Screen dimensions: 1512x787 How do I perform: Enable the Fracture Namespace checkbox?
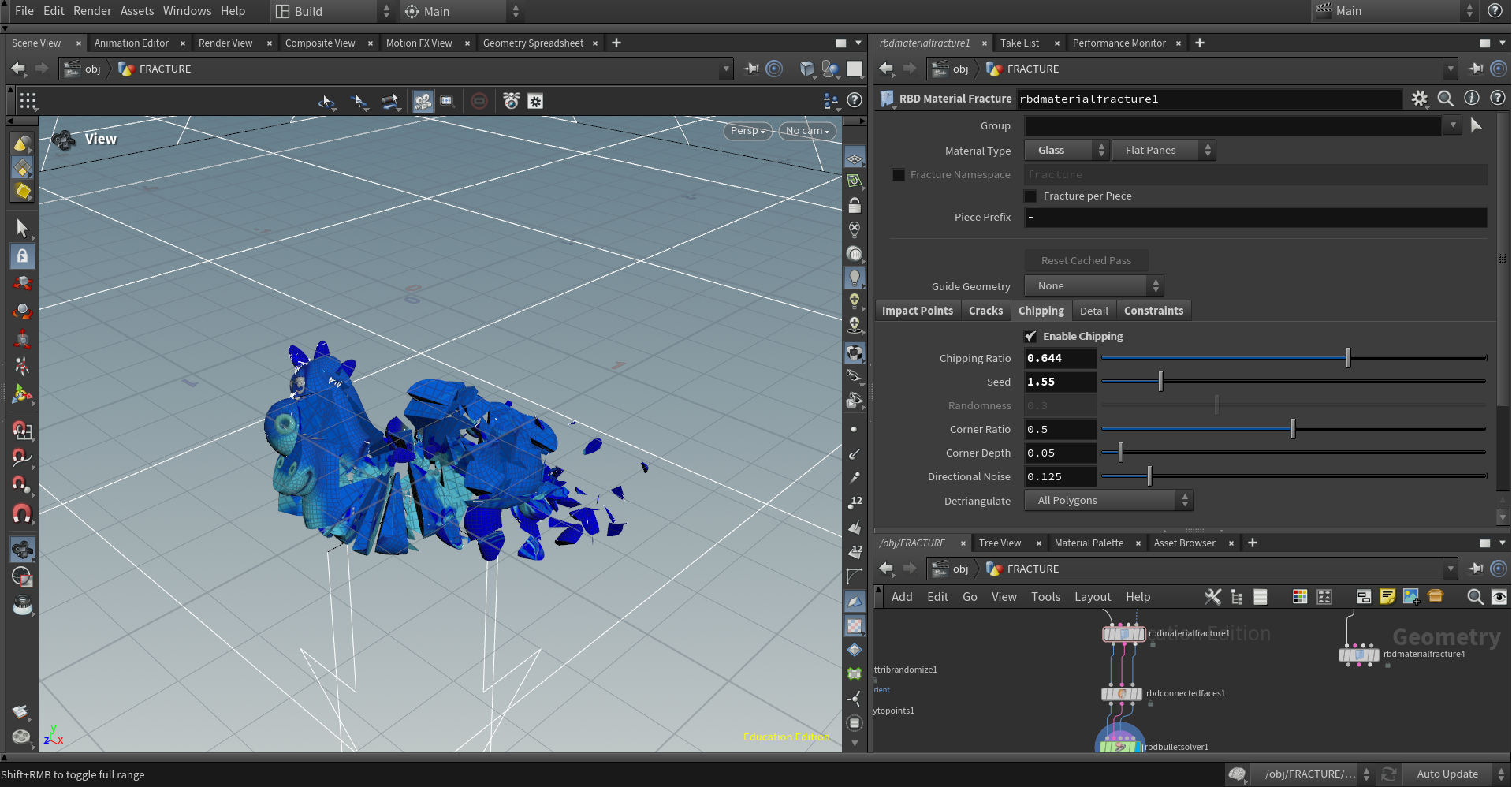(898, 174)
